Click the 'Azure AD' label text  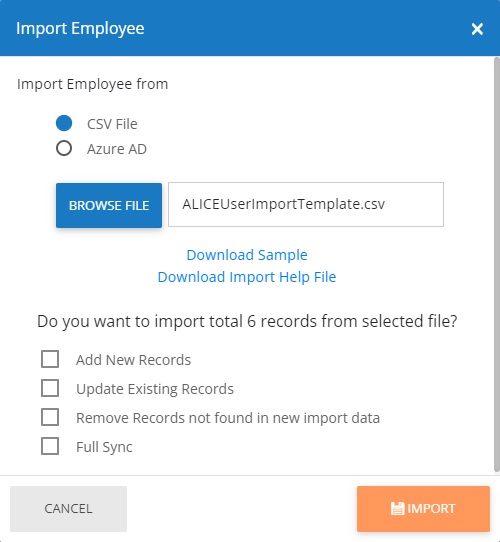click(x=117, y=149)
